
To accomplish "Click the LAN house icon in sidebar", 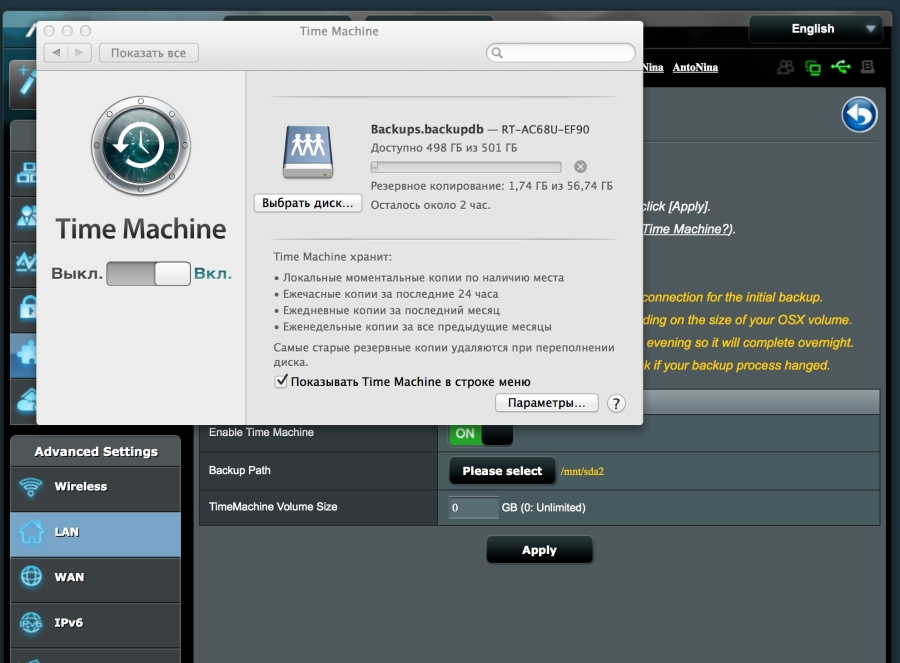I will tap(31, 532).
